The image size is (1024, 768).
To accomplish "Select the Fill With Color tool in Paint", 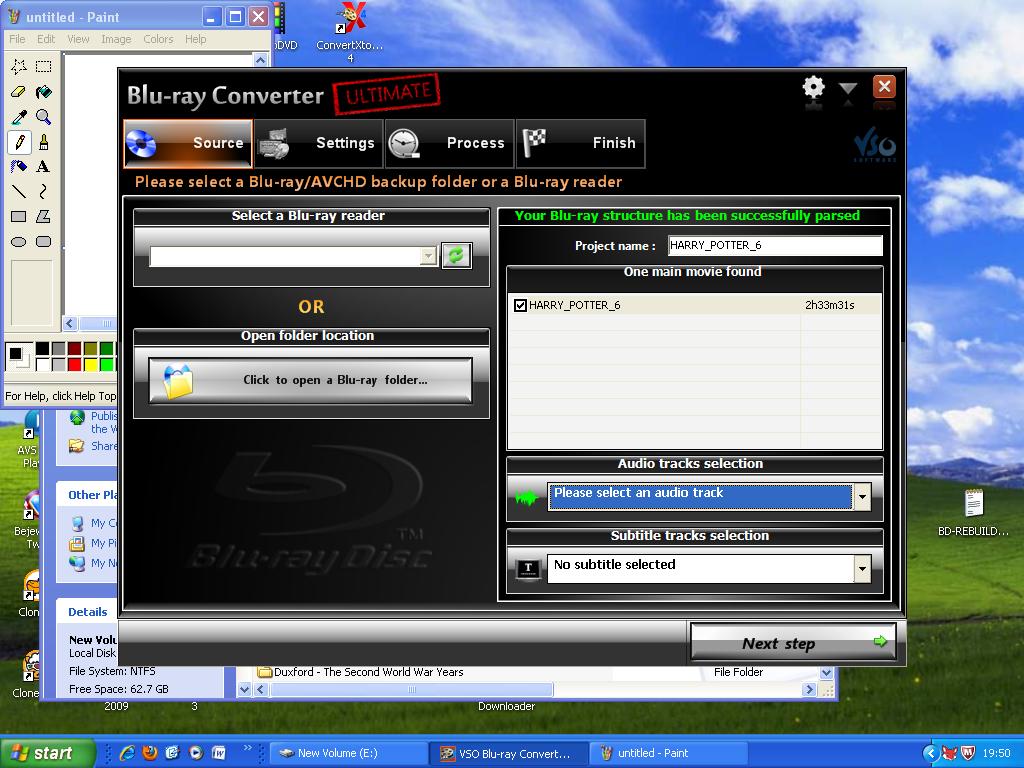I will (x=43, y=91).
